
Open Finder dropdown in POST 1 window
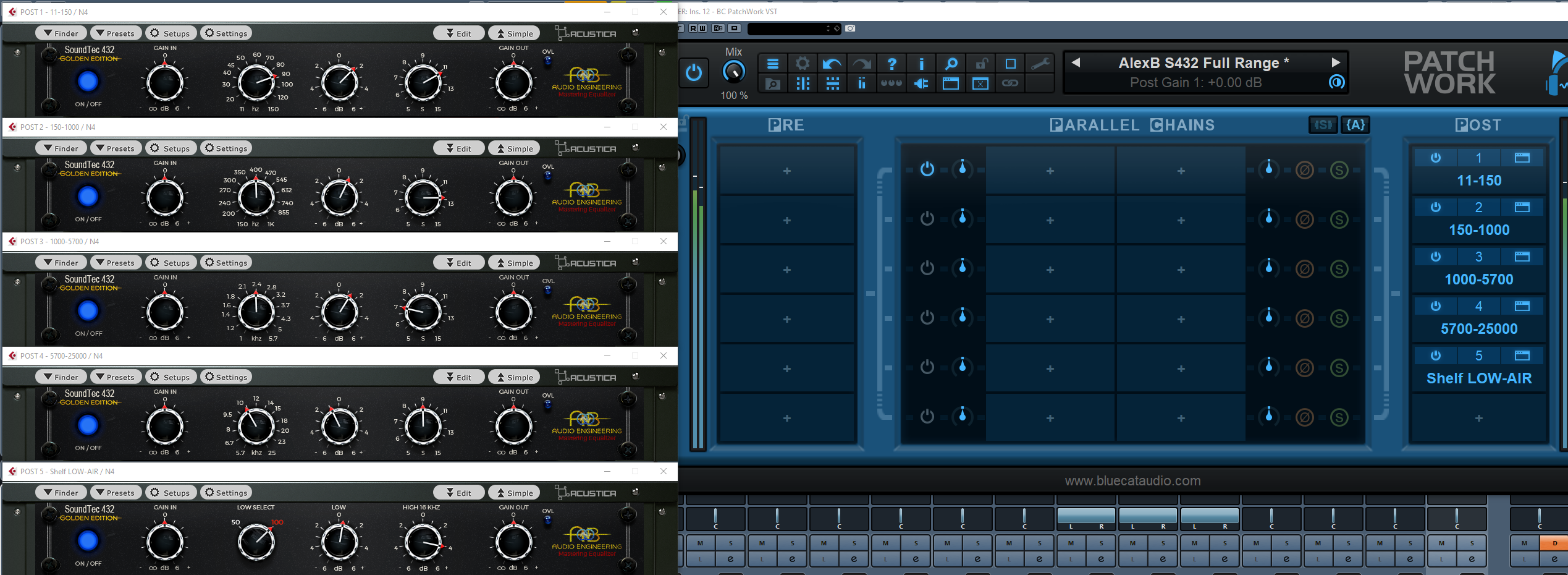(61, 33)
